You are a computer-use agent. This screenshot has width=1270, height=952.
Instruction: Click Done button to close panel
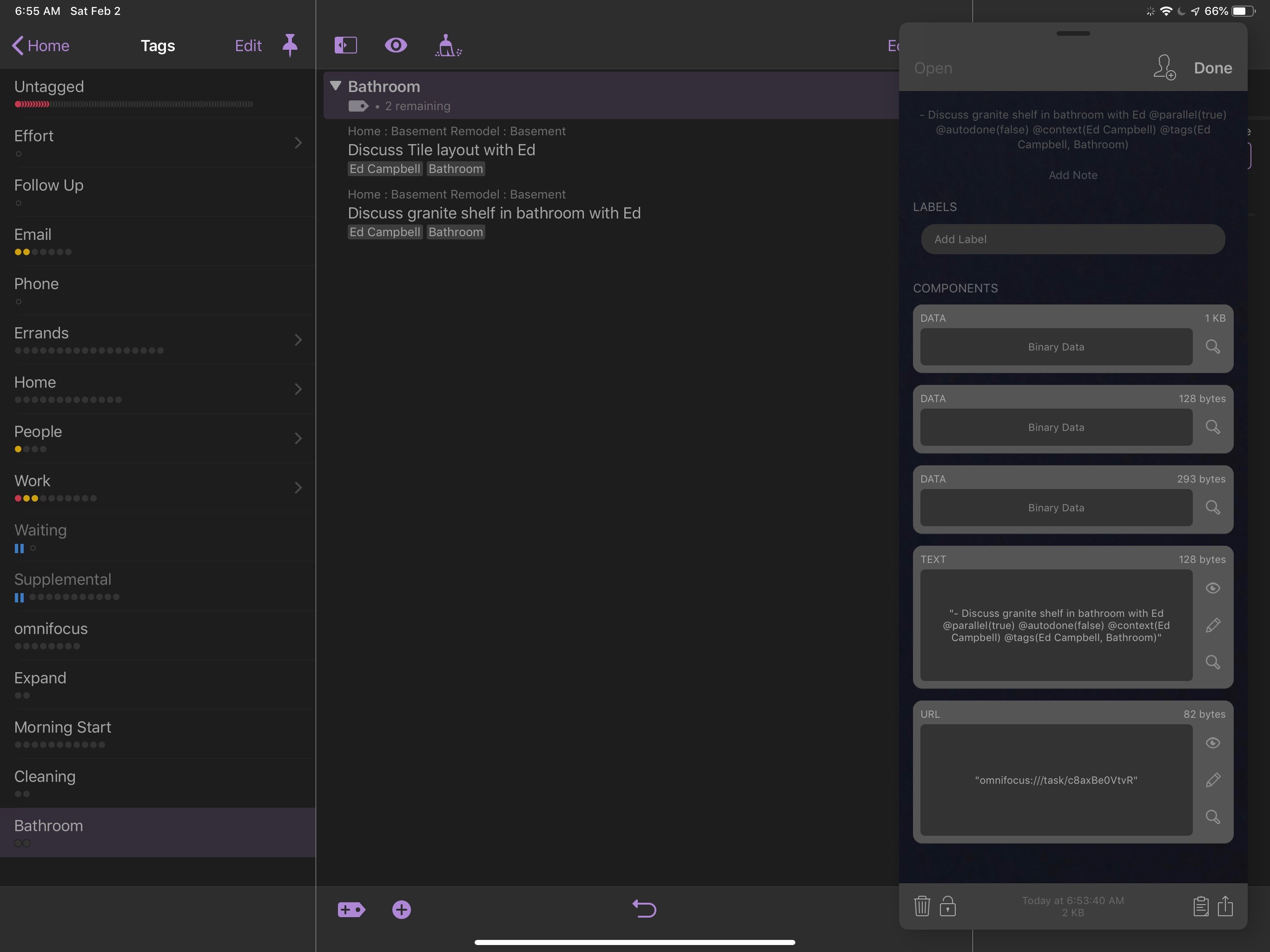tap(1212, 67)
